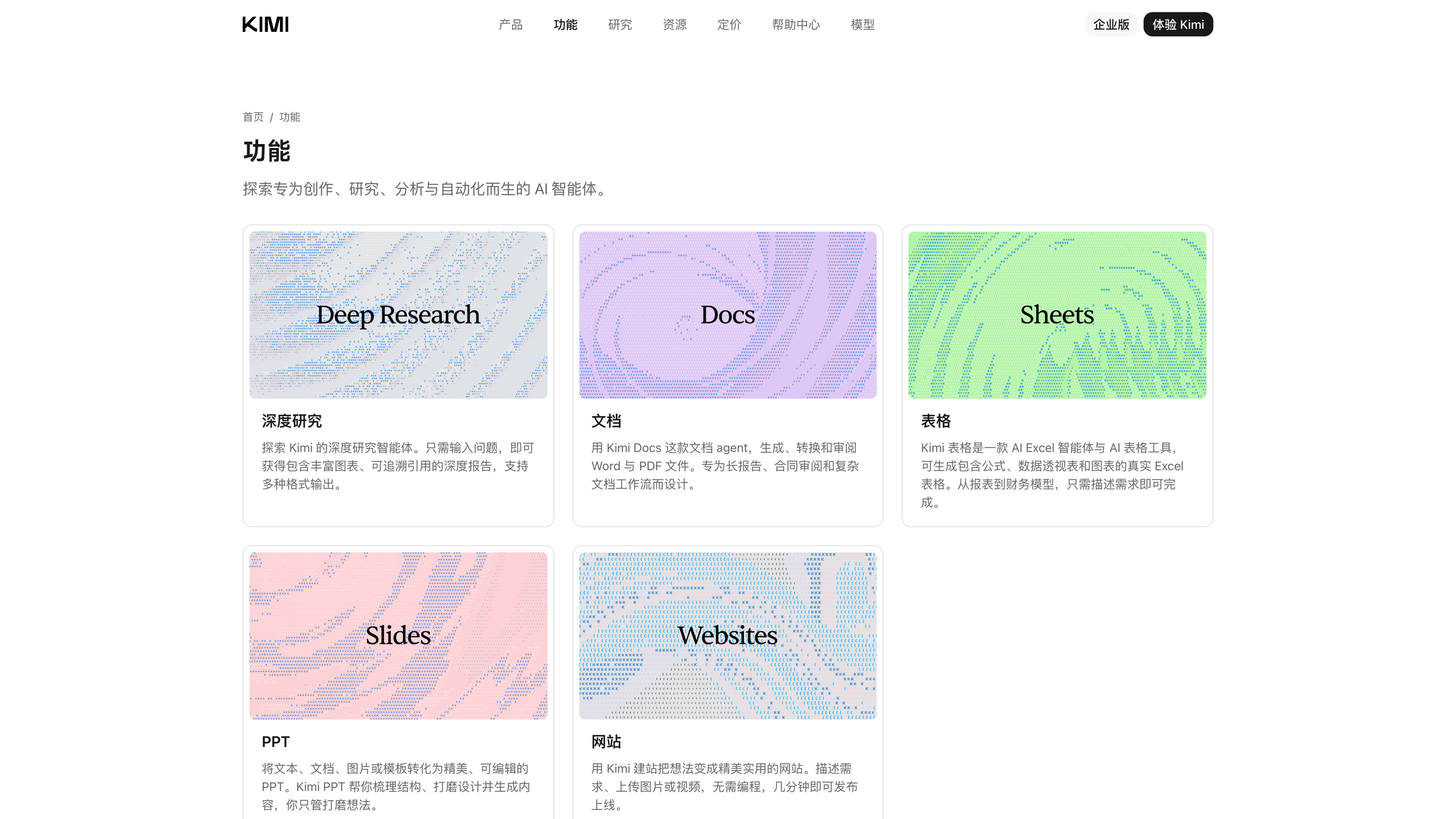
Task: Go to 资源 in the top navigation
Action: click(x=675, y=24)
